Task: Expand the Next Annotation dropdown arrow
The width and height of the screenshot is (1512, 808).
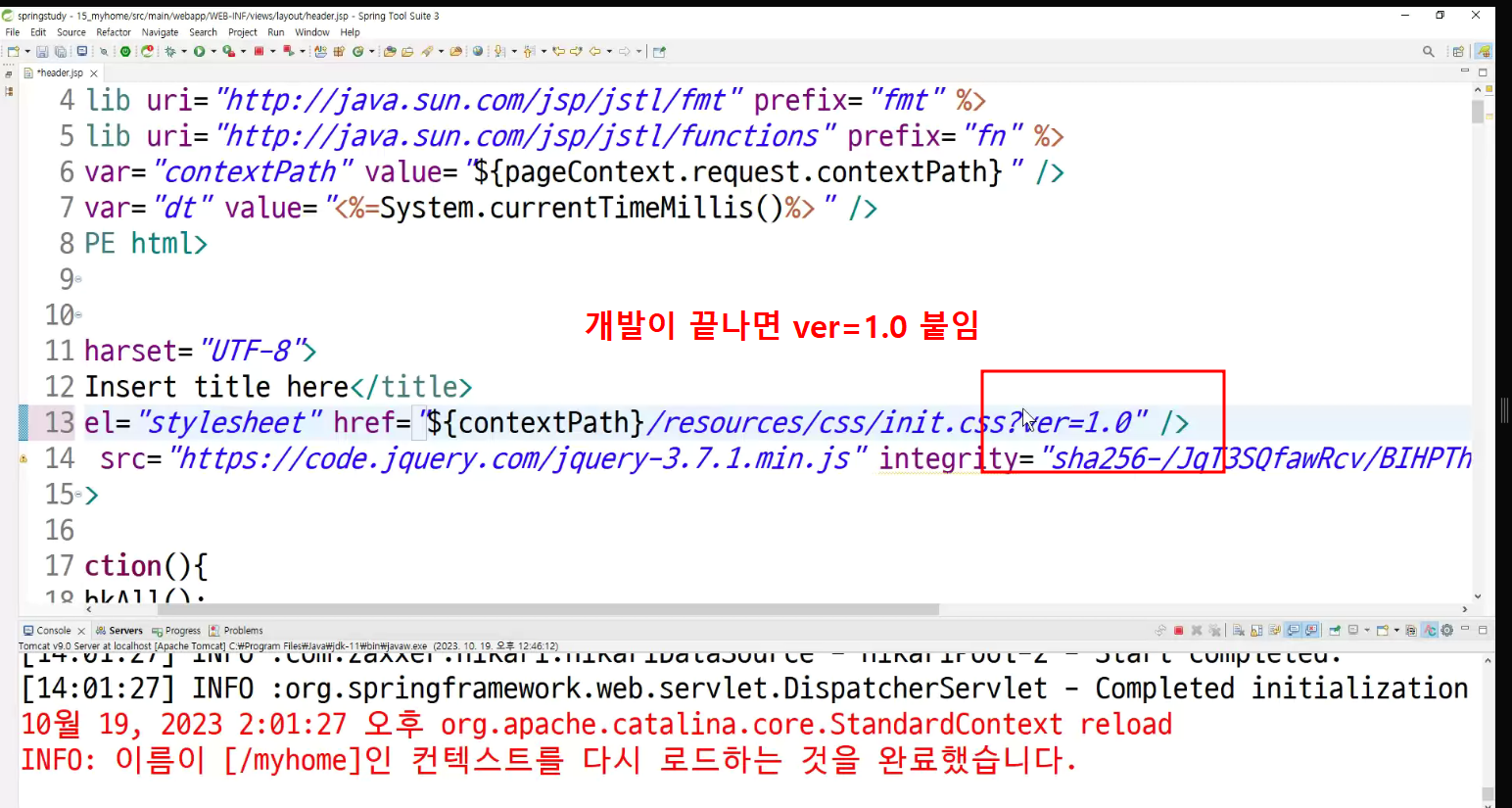Action: point(514,51)
